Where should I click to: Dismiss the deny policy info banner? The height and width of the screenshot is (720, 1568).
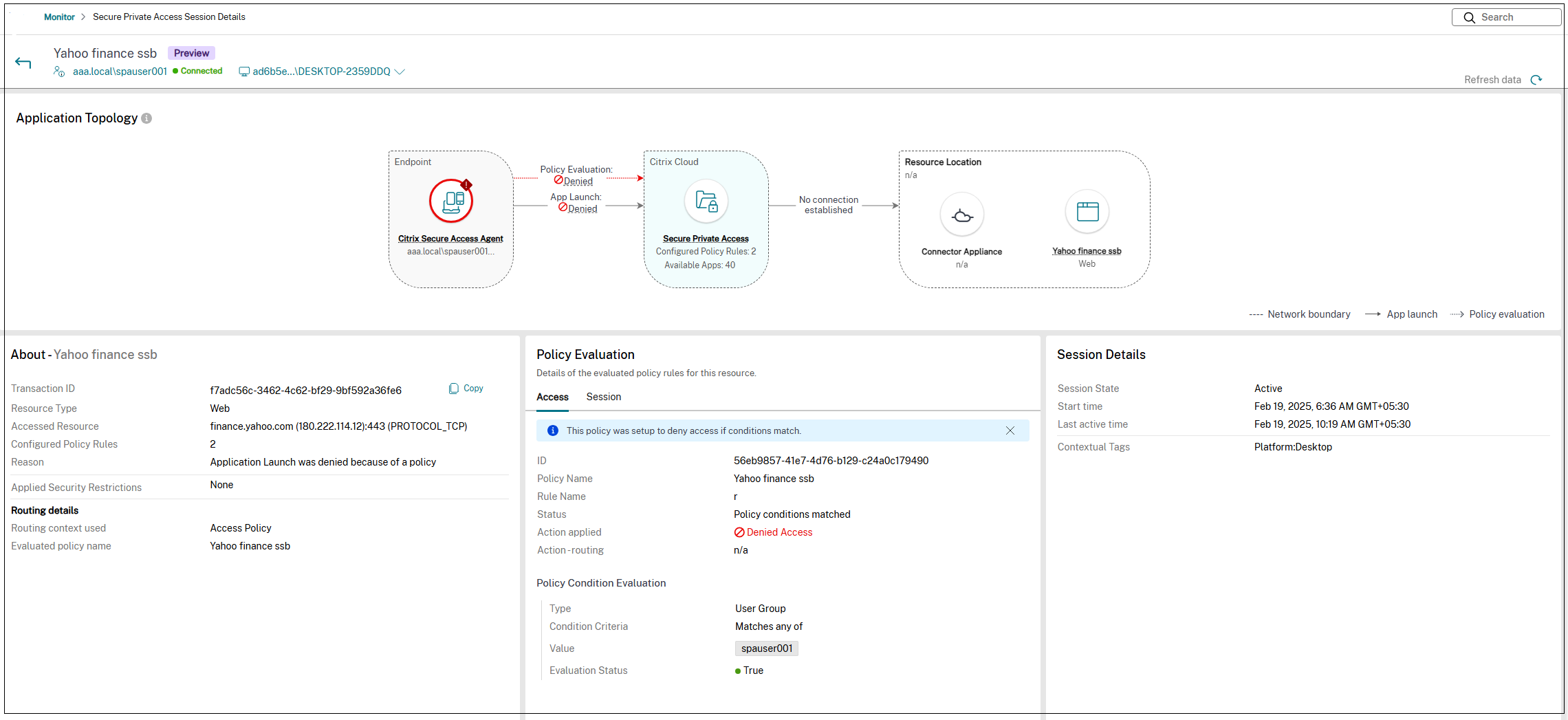coord(1010,430)
